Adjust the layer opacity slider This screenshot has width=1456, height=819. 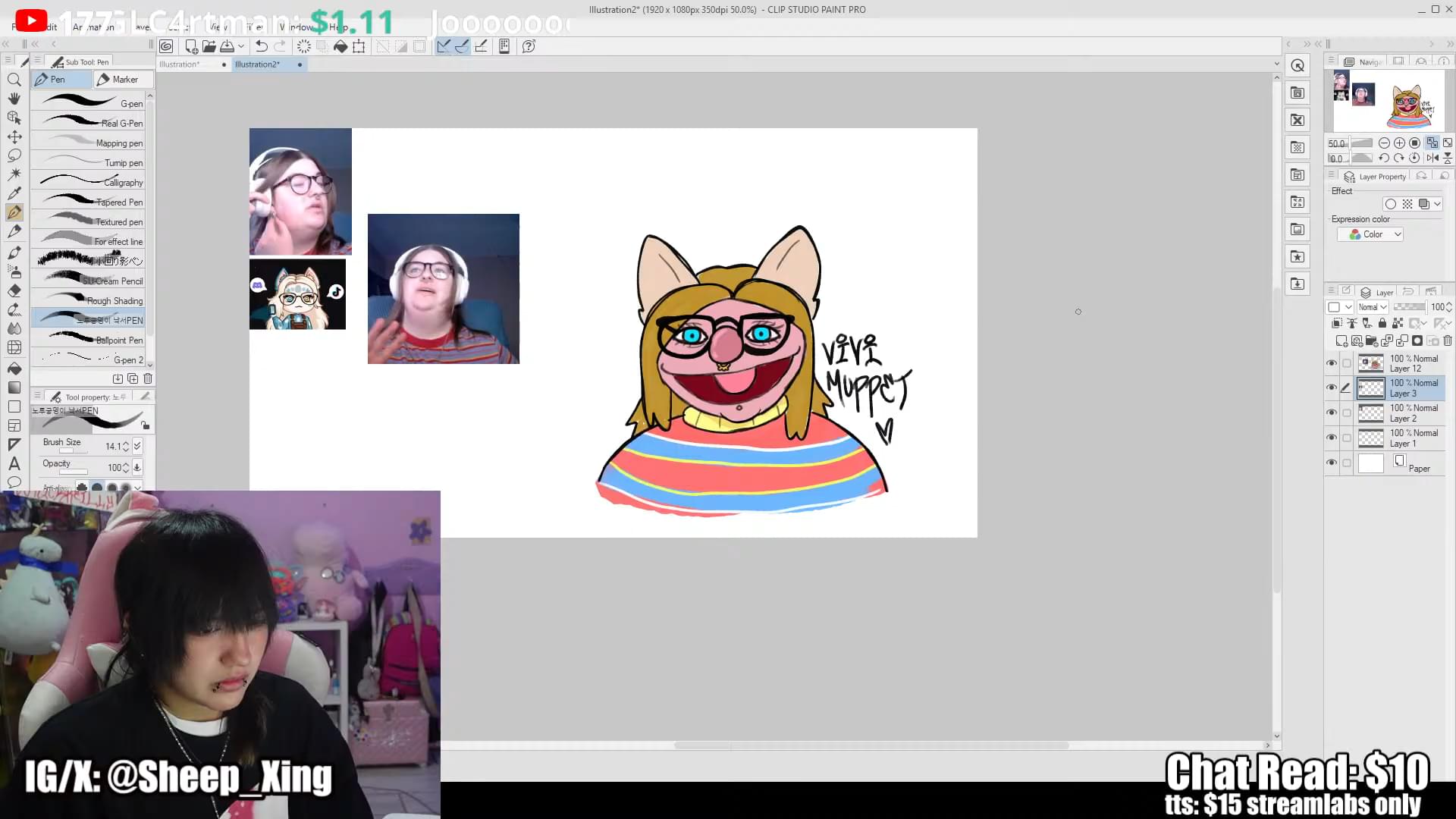pyautogui.click(x=1409, y=307)
